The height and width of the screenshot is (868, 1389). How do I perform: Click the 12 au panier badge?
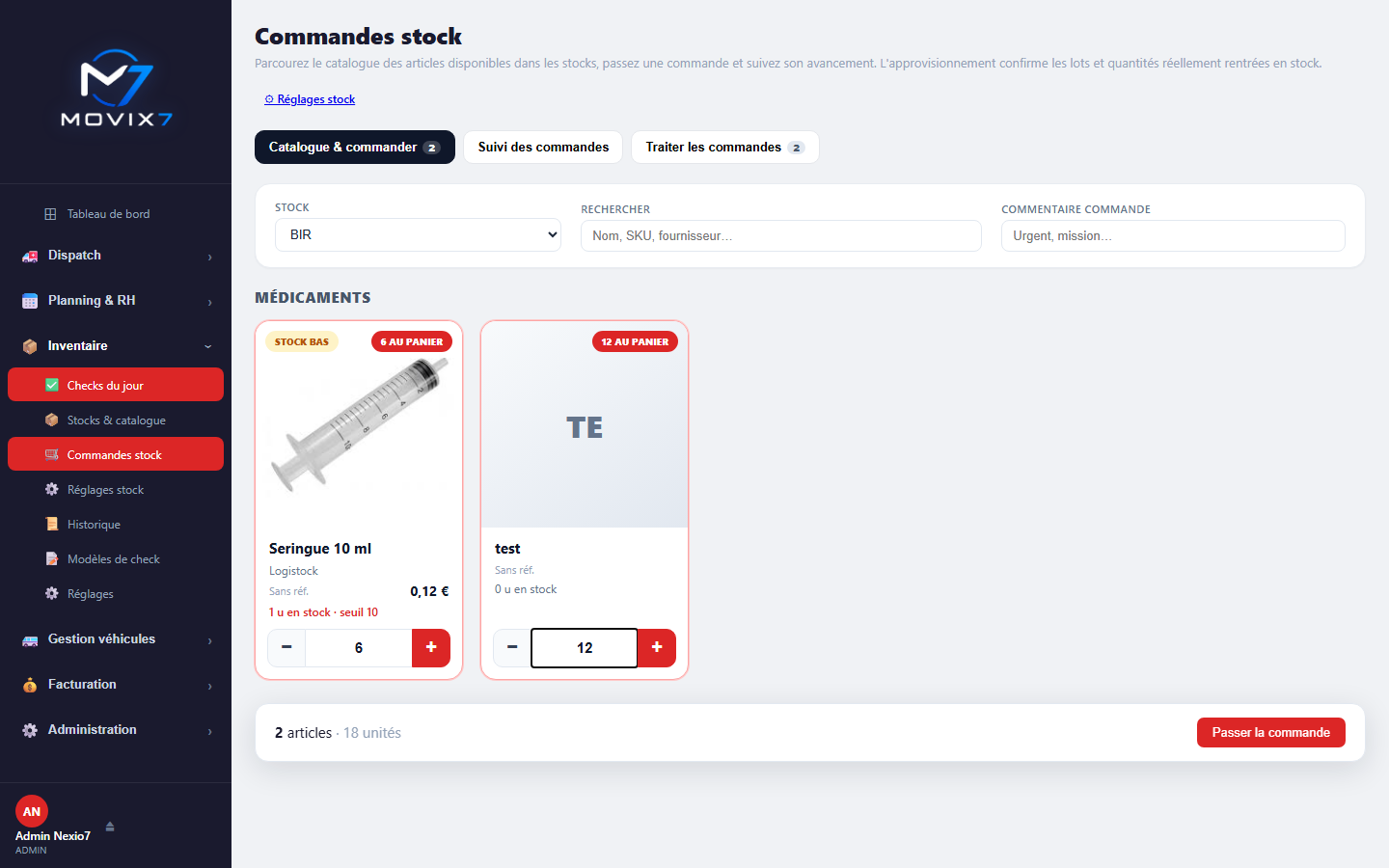coord(635,341)
